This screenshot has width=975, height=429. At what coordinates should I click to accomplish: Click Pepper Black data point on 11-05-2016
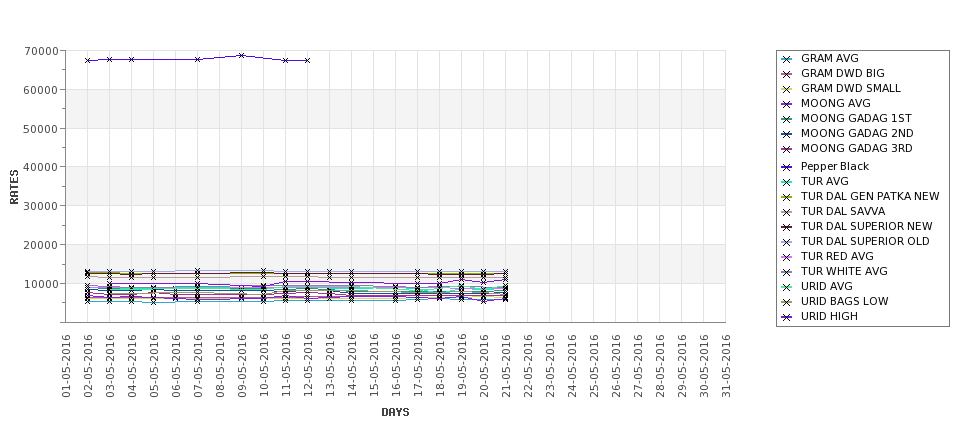pos(285,60)
